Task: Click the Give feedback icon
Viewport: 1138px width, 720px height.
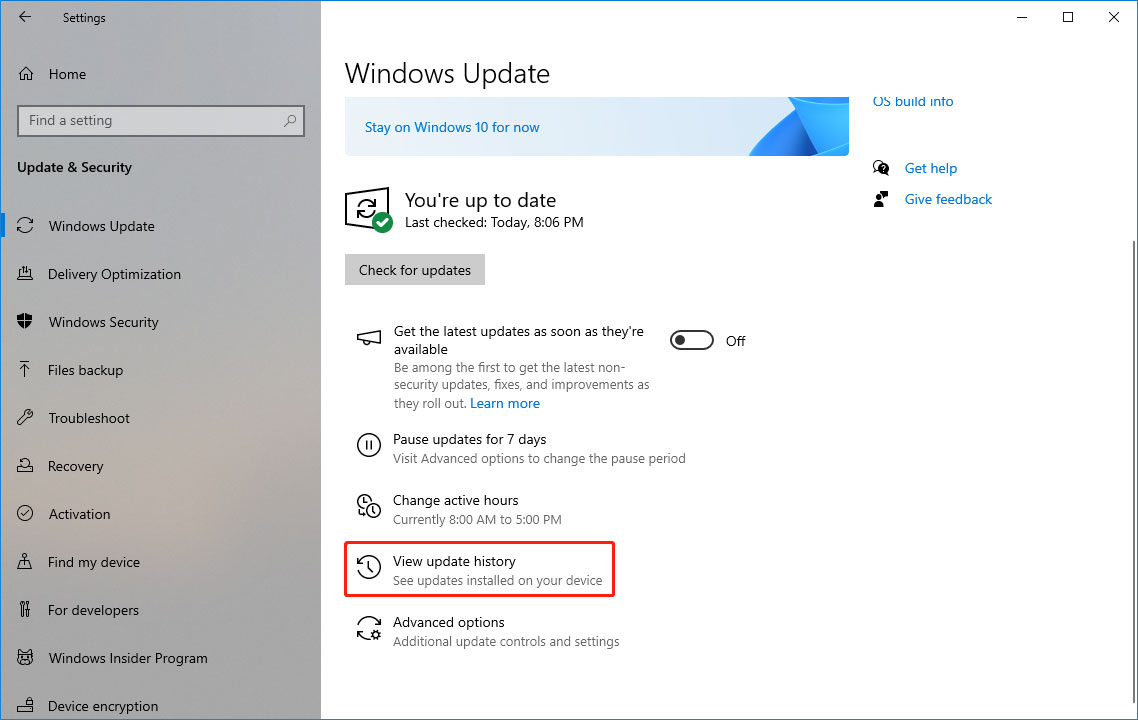Action: [881, 199]
